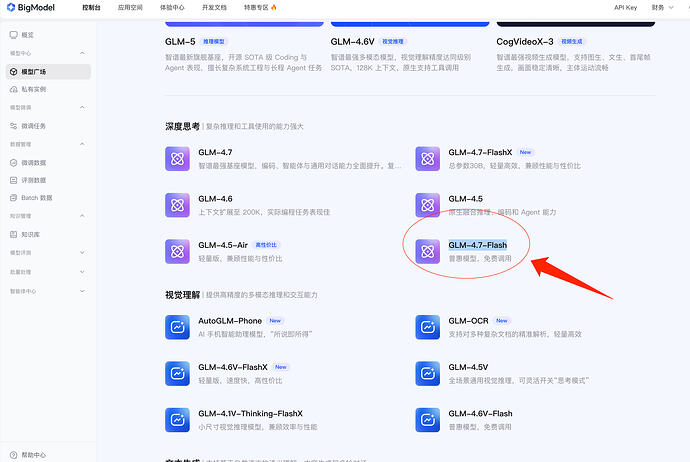Click the GLM-4.6V-FlashX model icon
This screenshot has height=462, width=690.
click(x=177, y=374)
